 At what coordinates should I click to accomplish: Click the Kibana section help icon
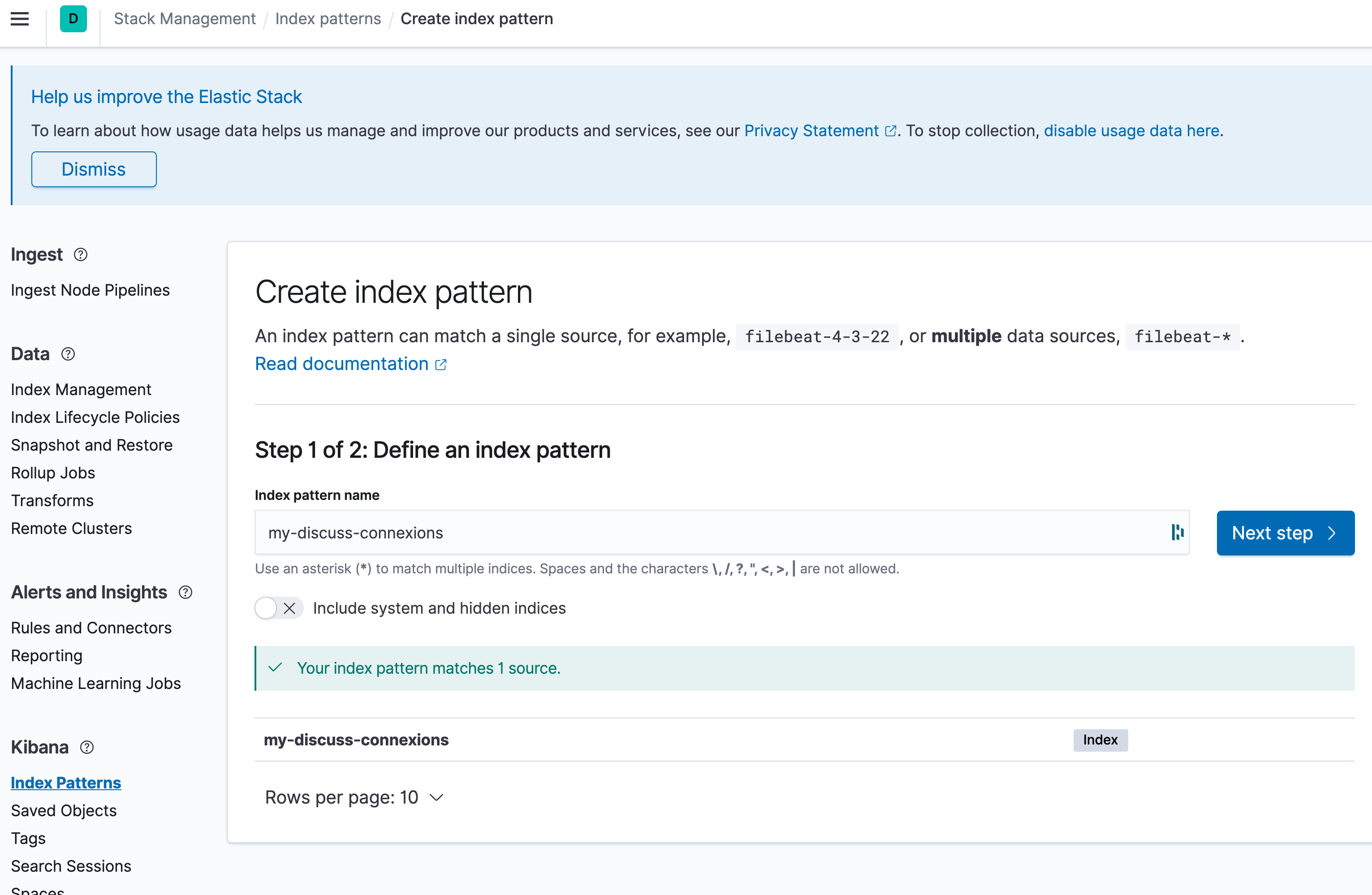86,747
